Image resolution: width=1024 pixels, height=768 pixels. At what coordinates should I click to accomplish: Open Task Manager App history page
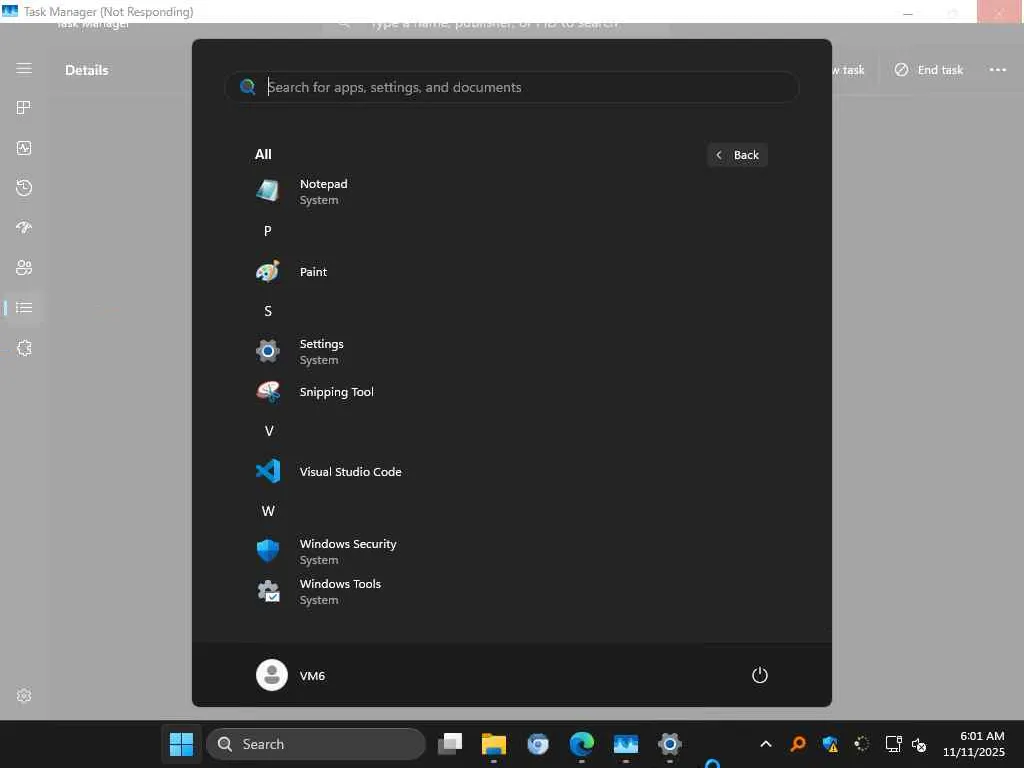(24, 188)
